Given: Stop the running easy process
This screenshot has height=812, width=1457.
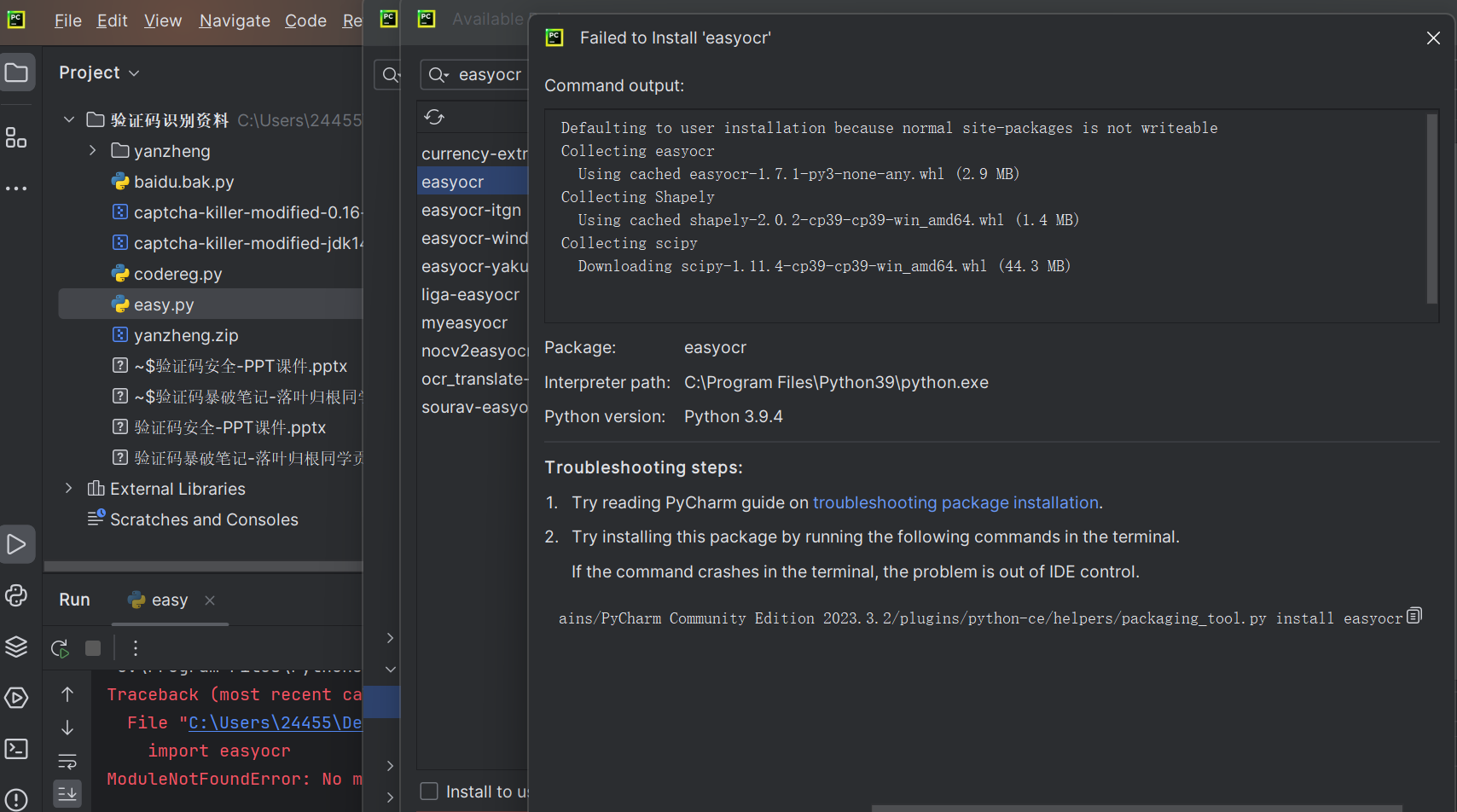Looking at the screenshot, I should pyautogui.click(x=93, y=648).
